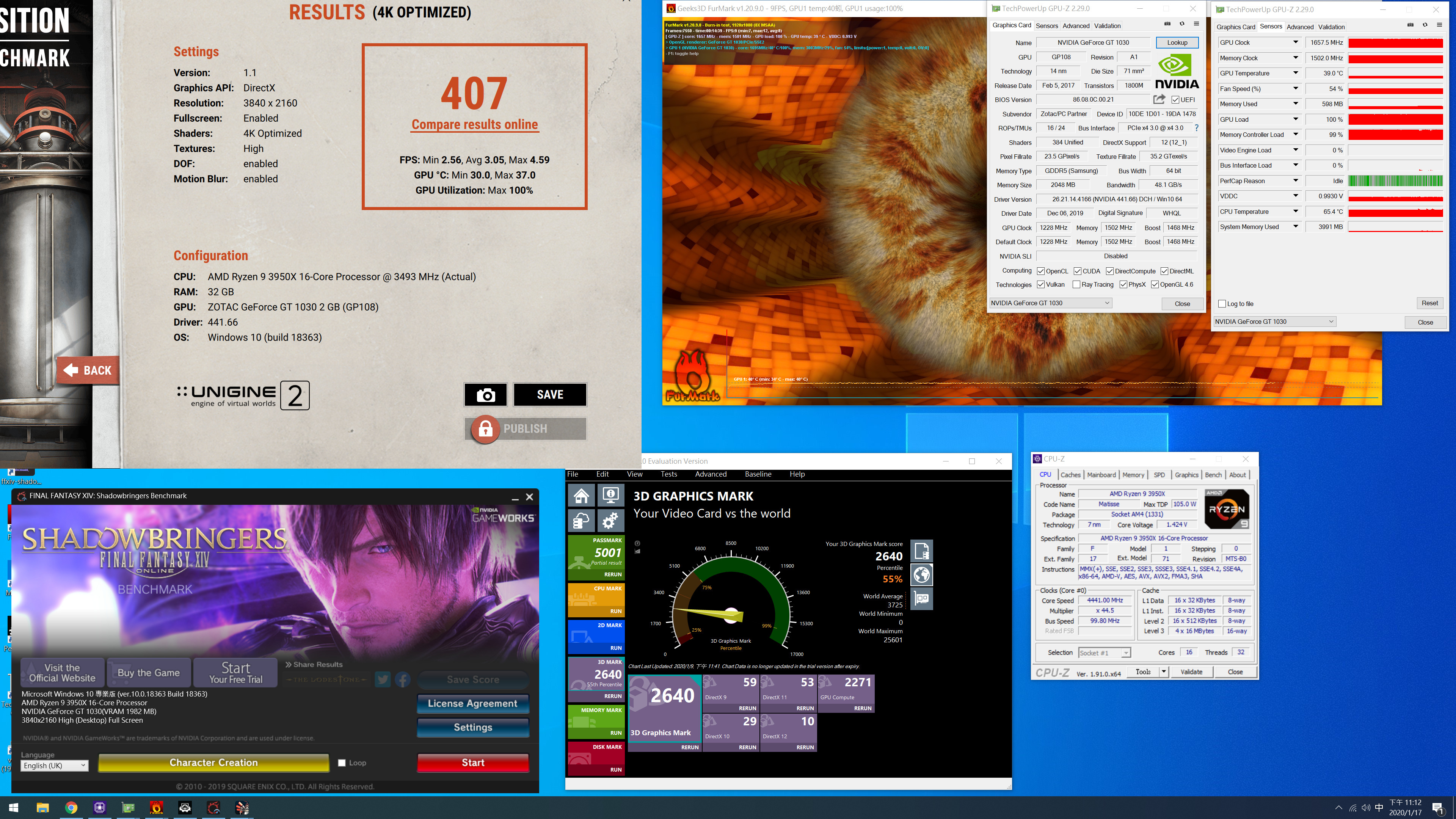This screenshot has height=819, width=1456.
Task: Expand the GPU Temperature sensor dropdown
Action: coord(1296,73)
